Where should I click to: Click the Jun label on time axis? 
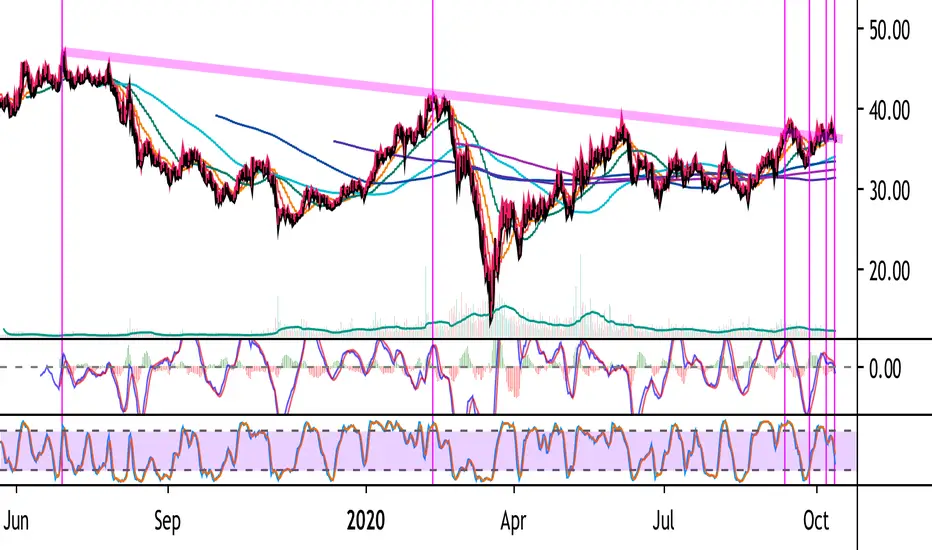pyautogui.click(x=16, y=521)
